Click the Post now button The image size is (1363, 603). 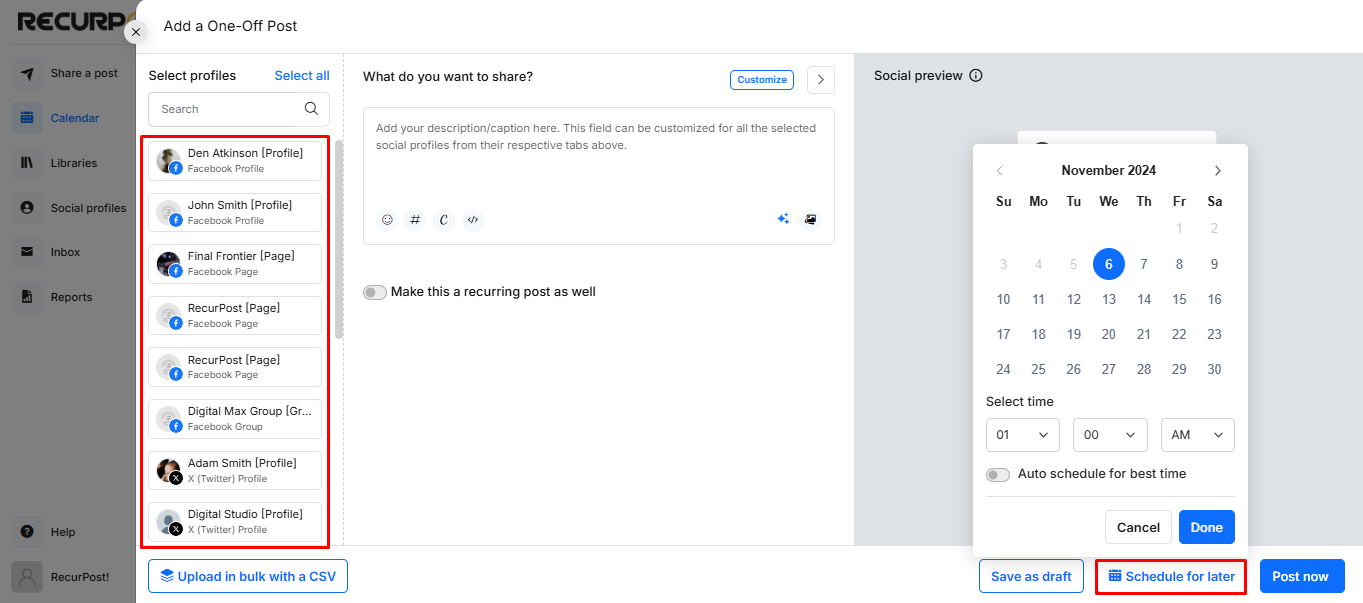[x=1302, y=576]
